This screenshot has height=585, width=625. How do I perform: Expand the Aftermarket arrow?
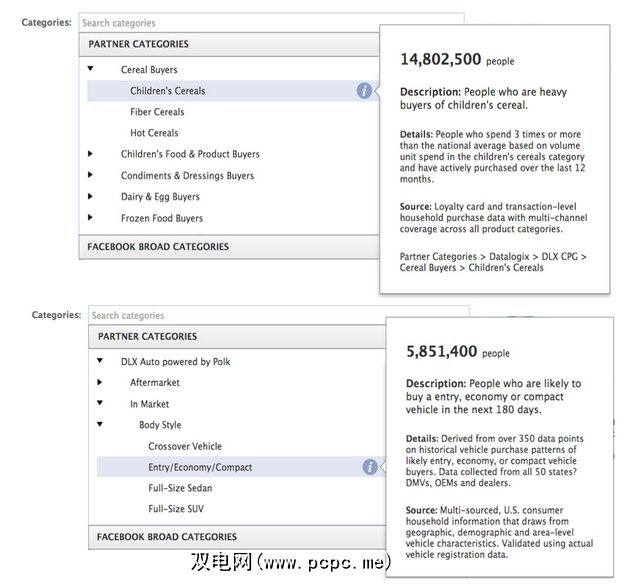pos(100,382)
